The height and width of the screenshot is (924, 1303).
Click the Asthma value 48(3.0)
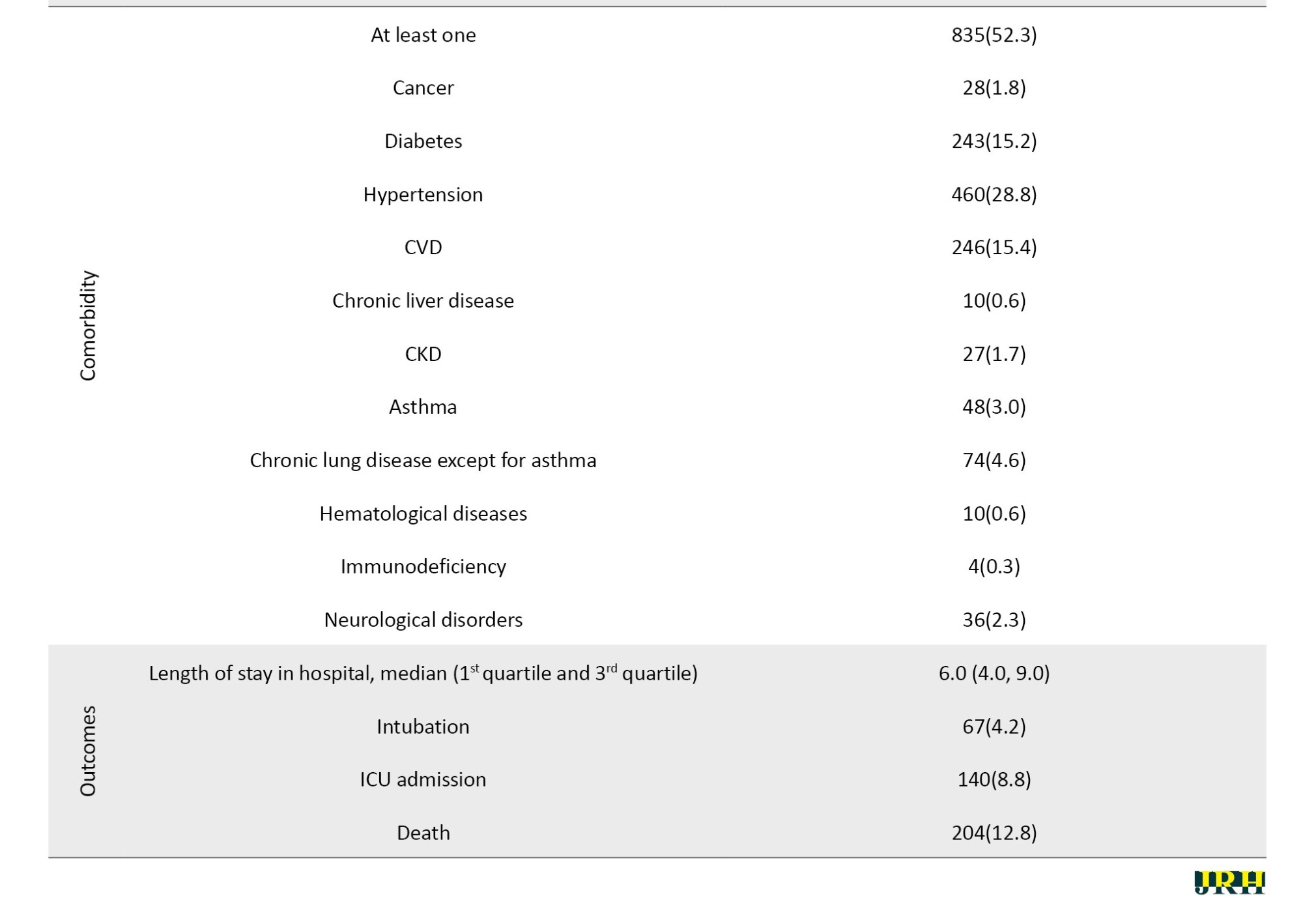pyautogui.click(x=994, y=407)
